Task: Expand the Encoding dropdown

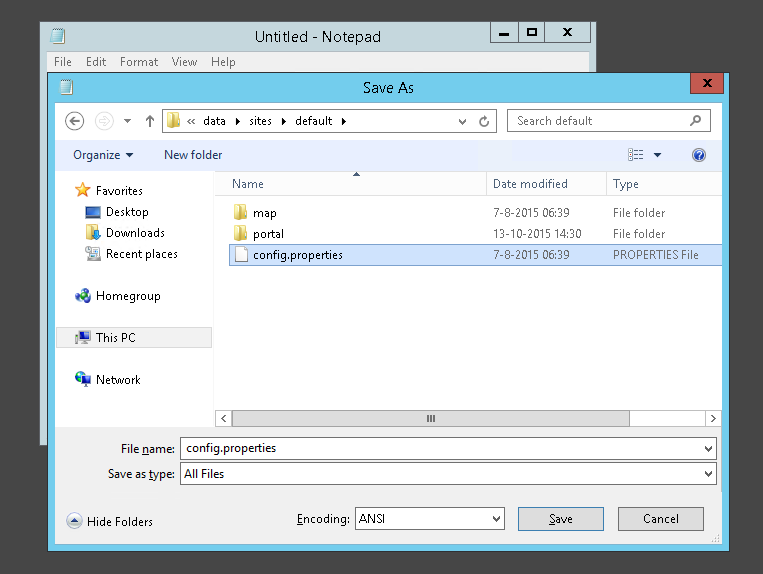Action: (x=497, y=519)
